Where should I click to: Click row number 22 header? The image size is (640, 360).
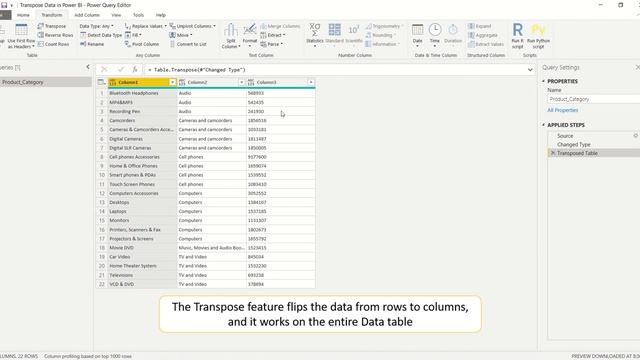tap(102, 284)
